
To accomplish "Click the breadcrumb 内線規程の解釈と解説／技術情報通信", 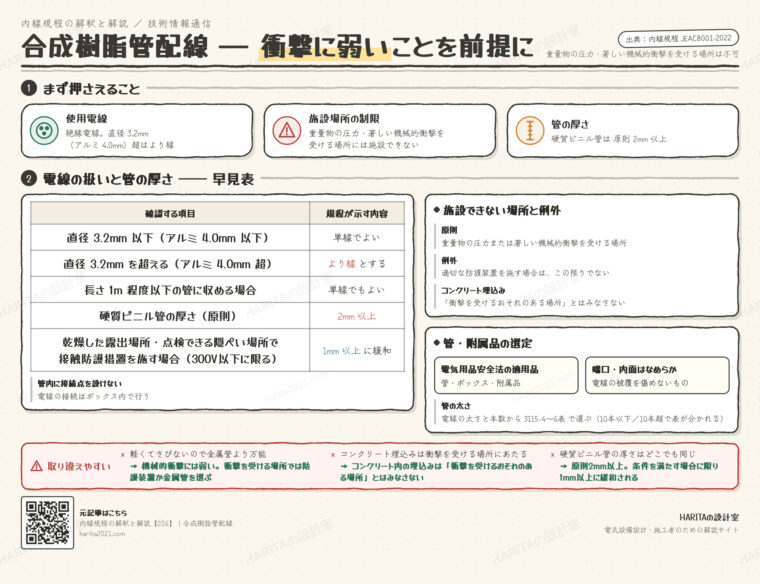I will [116, 23].
